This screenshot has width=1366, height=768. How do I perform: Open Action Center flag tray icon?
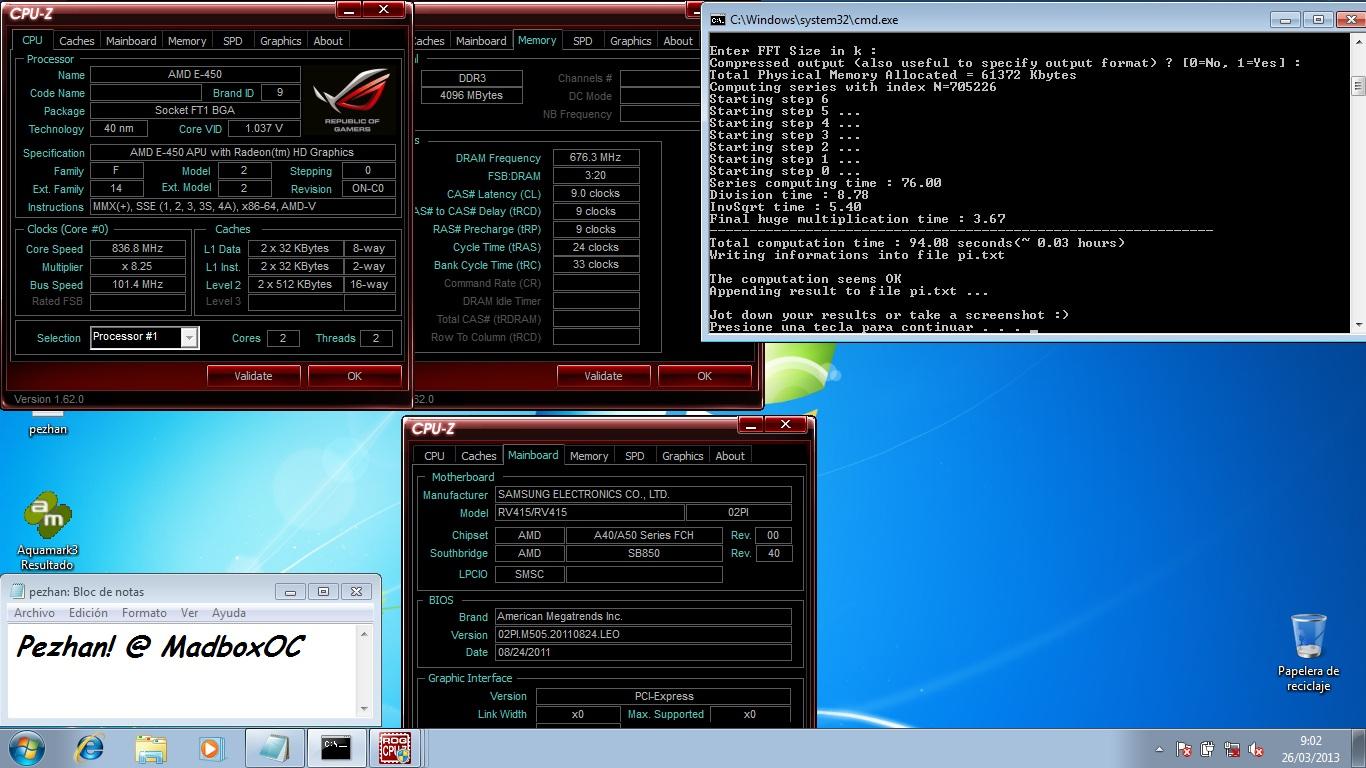click(x=1184, y=748)
